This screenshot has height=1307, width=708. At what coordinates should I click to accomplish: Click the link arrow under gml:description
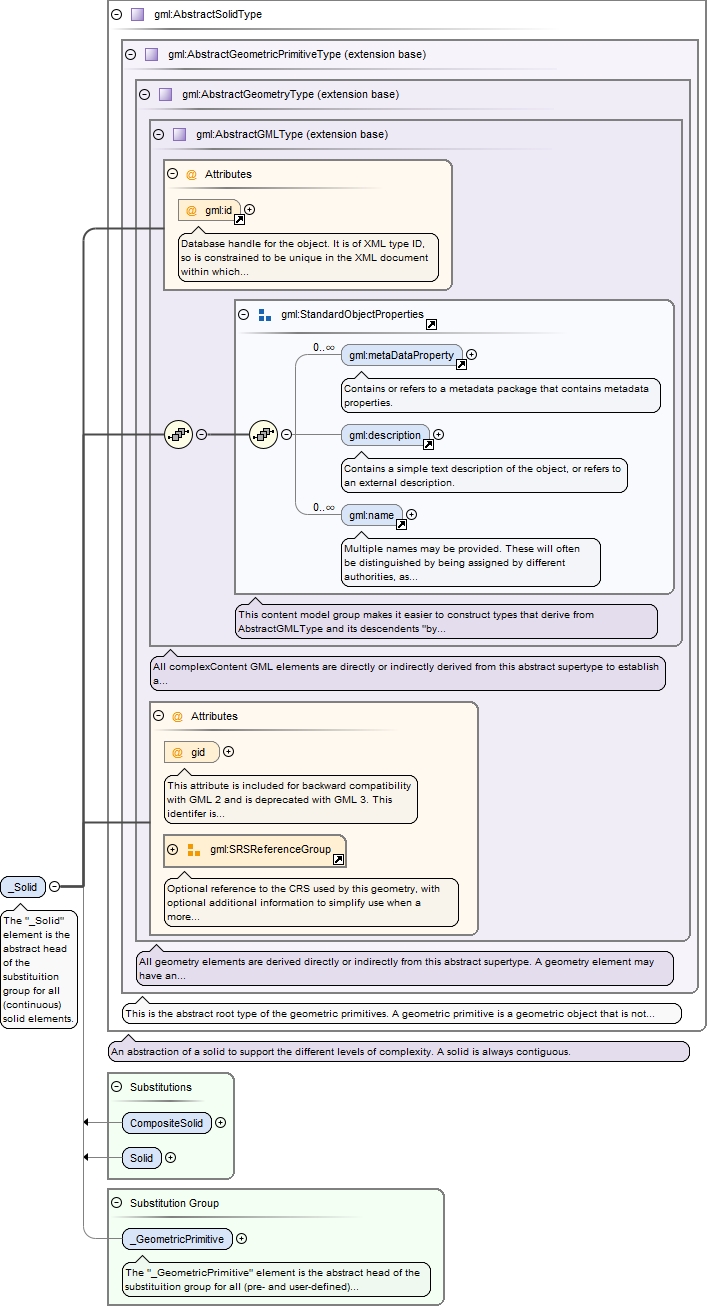coord(427,445)
